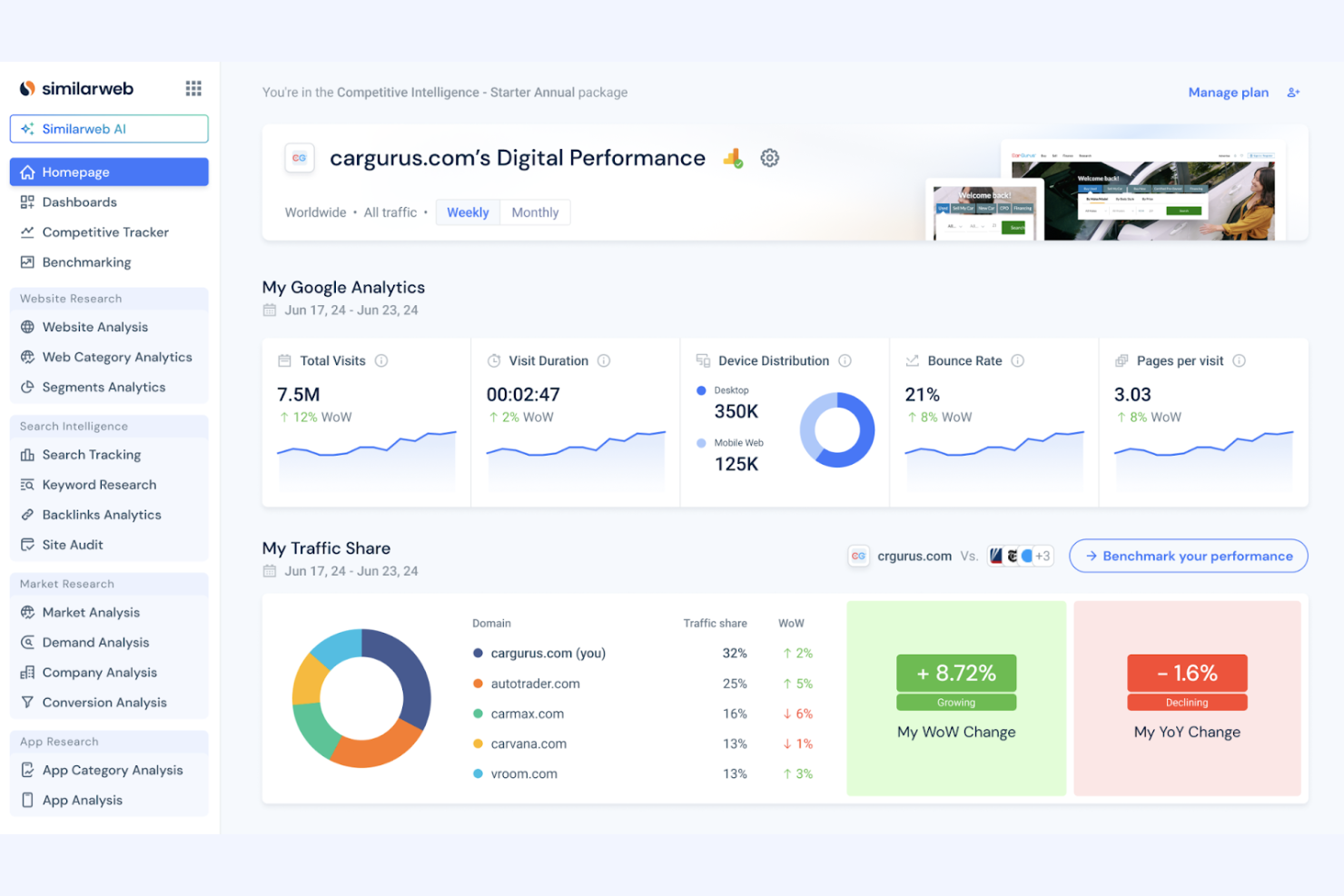Click the Manage plan link
The image size is (1344, 896).
[x=1228, y=93]
